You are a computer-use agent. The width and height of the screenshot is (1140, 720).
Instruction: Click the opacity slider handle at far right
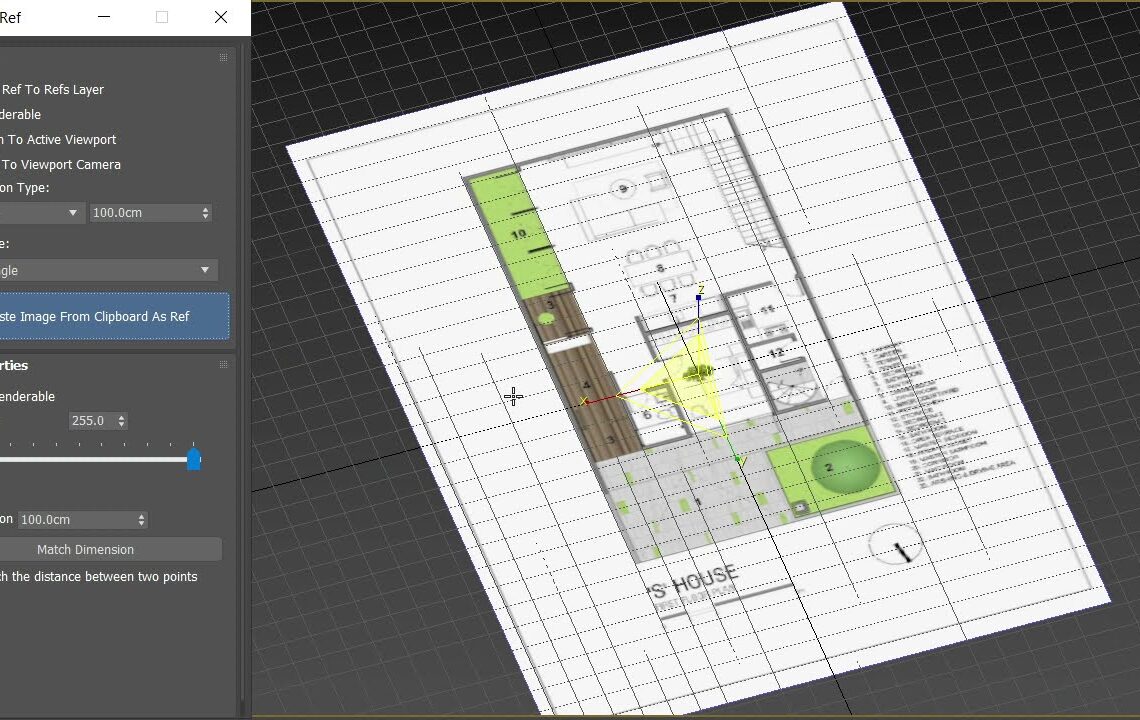coord(193,459)
